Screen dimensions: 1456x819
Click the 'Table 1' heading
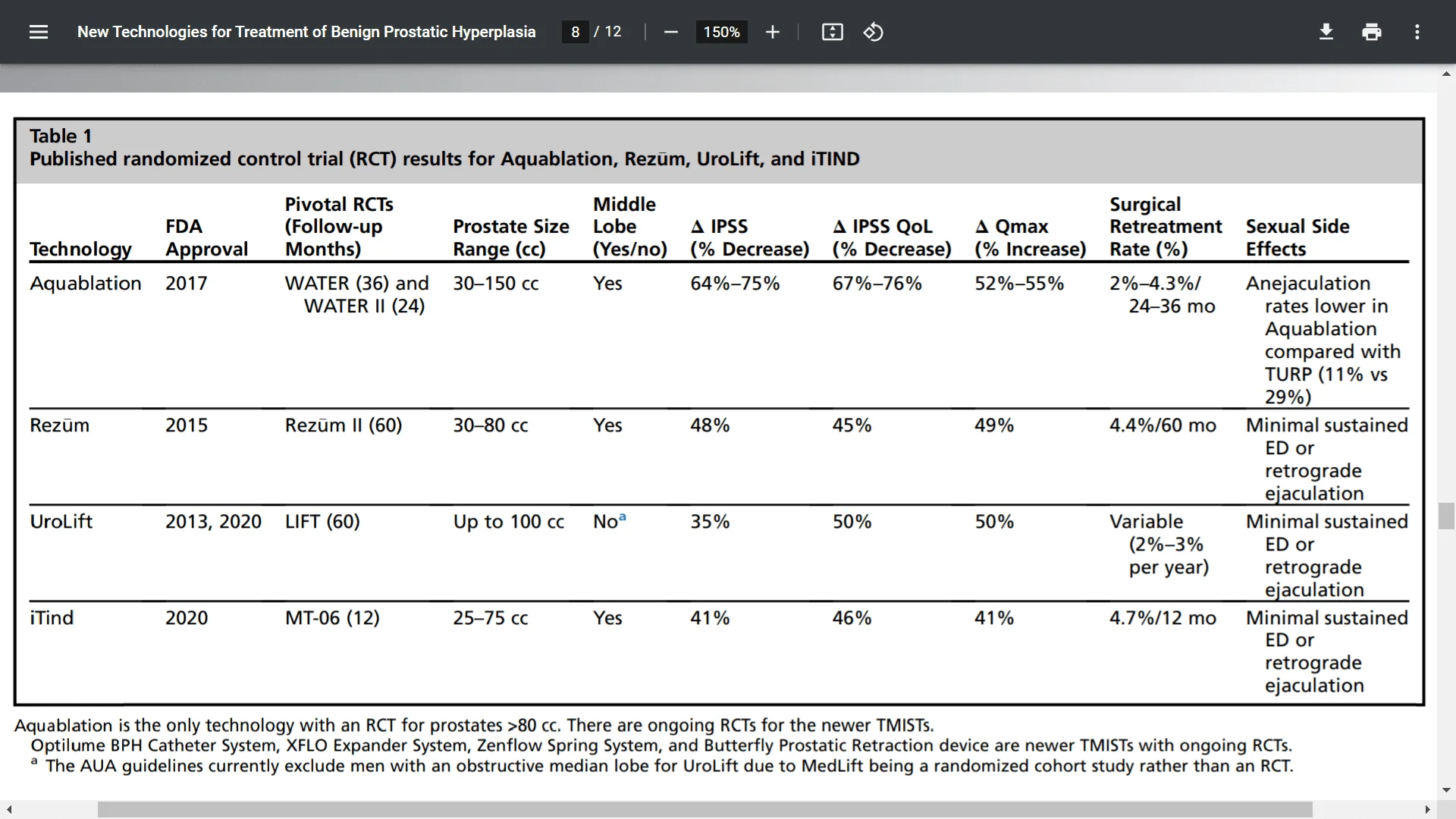pyautogui.click(x=61, y=136)
